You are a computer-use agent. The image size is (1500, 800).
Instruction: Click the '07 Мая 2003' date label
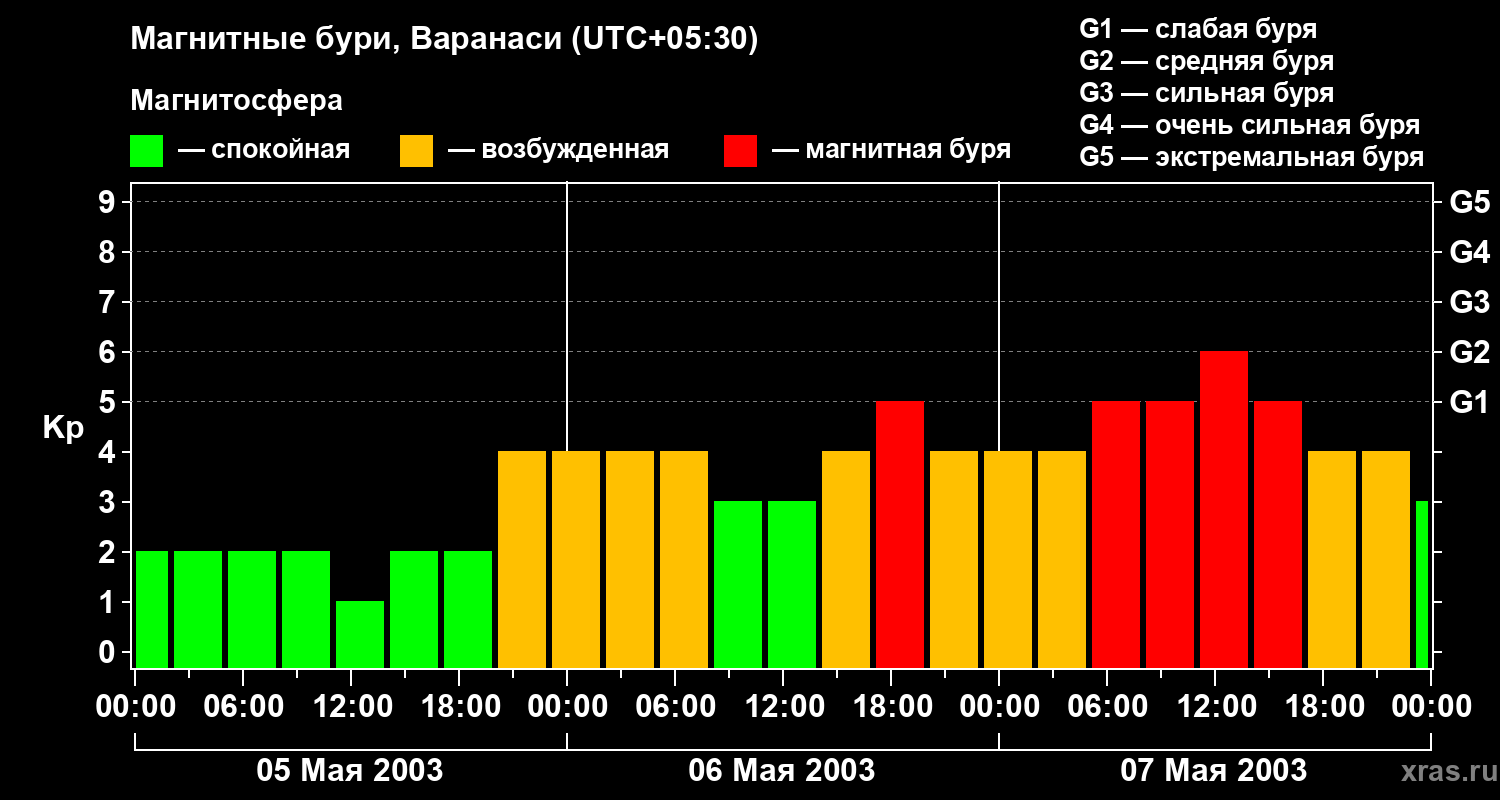(x=1214, y=770)
